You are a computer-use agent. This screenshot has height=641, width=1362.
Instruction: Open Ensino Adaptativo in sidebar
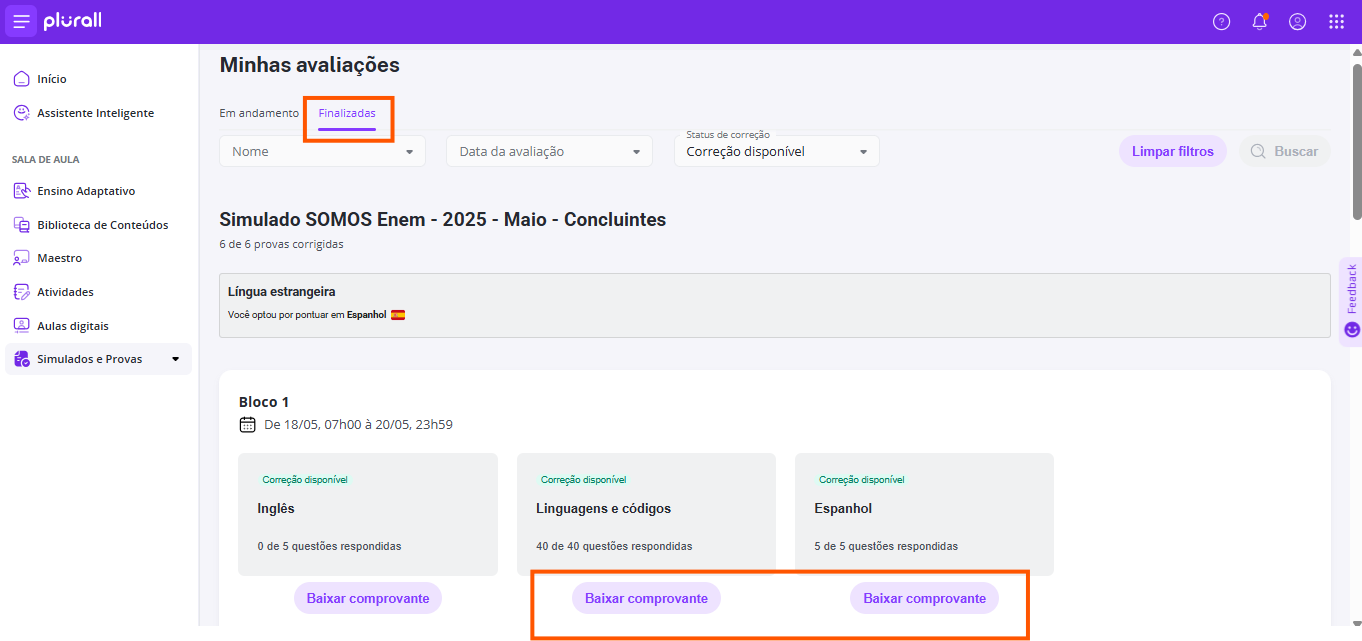[x=85, y=191]
